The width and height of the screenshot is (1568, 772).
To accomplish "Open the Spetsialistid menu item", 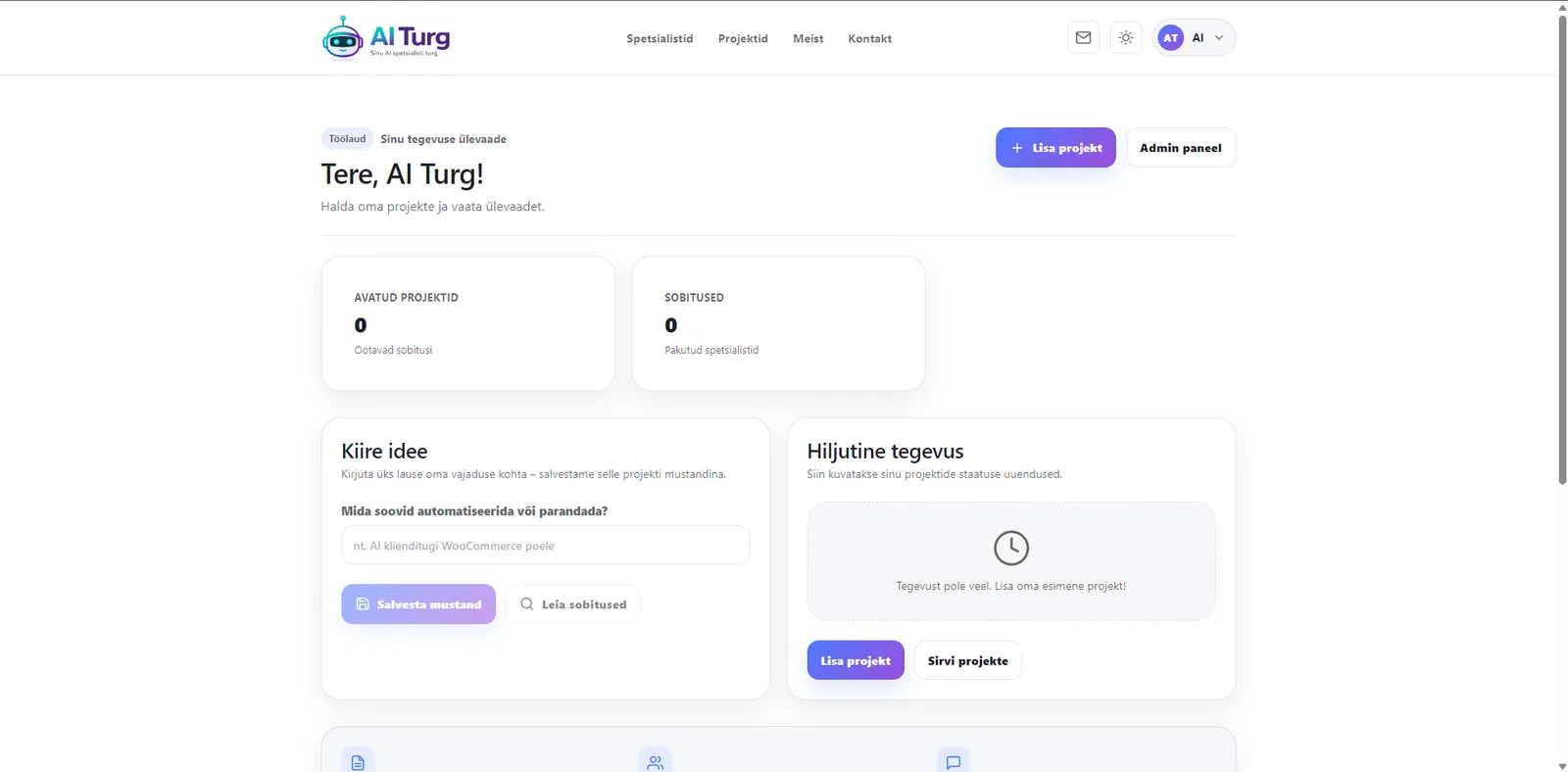I will pyautogui.click(x=660, y=39).
